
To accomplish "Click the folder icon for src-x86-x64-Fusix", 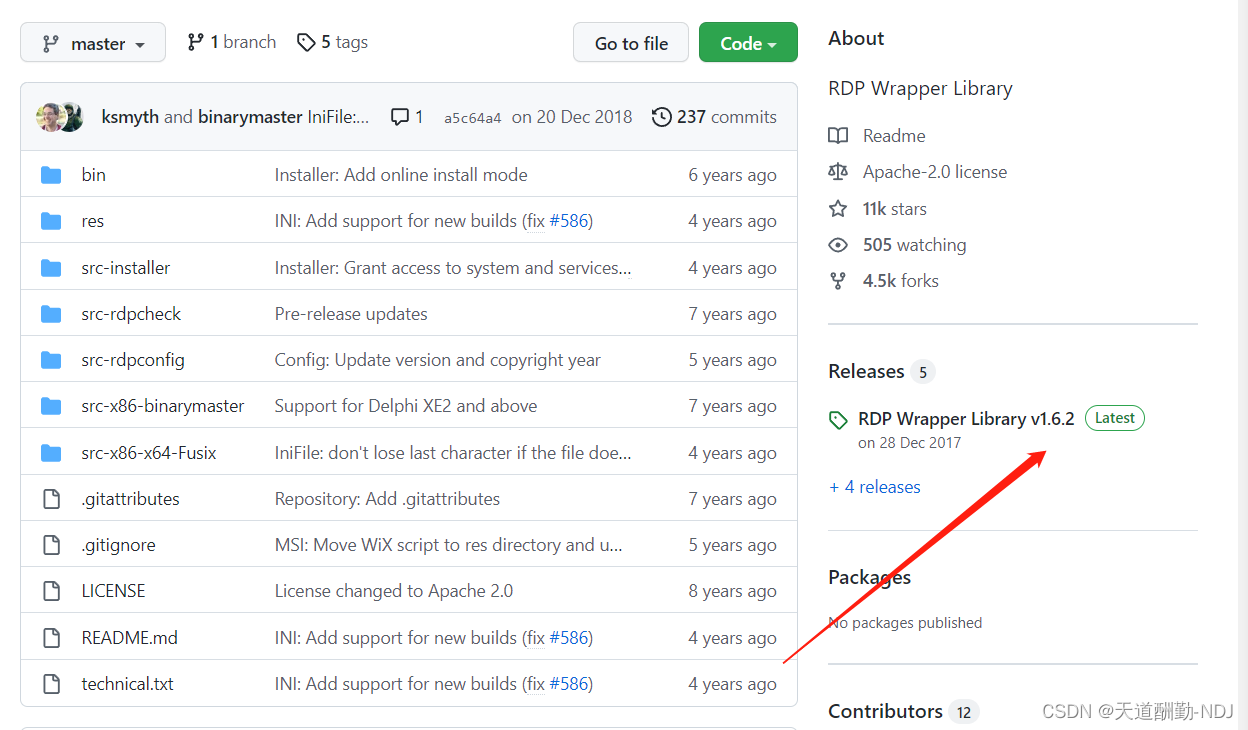I will pyautogui.click(x=51, y=453).
